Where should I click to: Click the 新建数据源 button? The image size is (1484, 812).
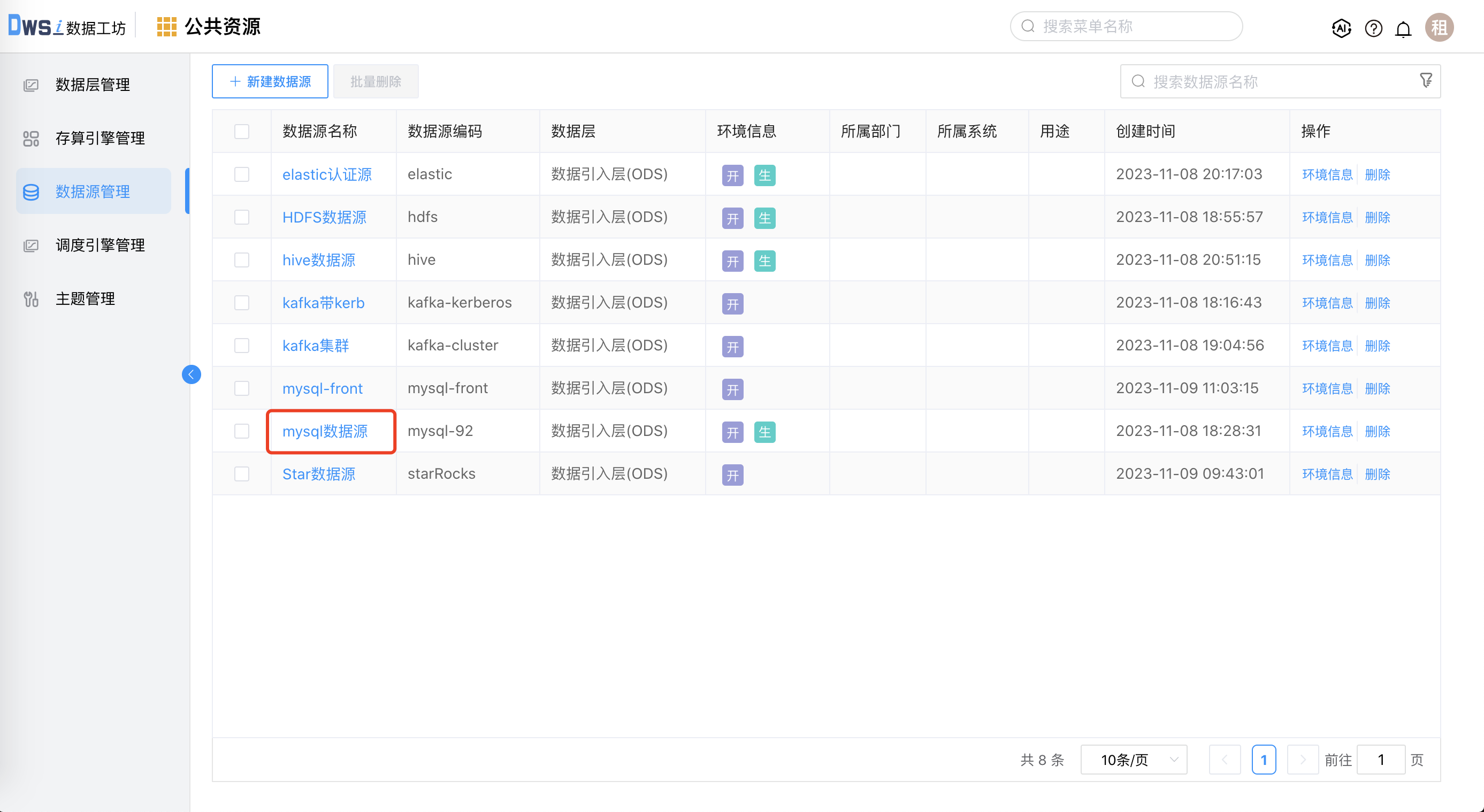click(x=269, y=81)
